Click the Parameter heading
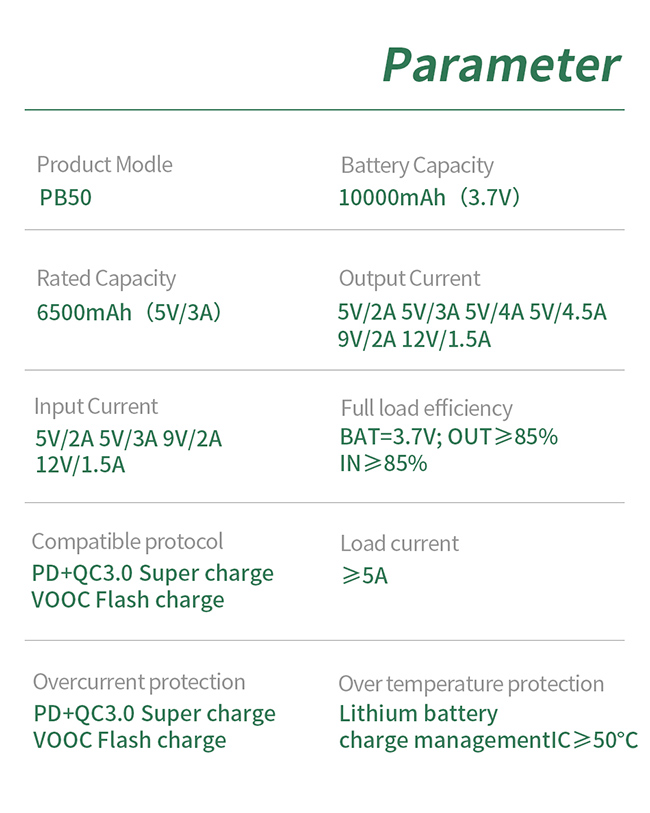This screenshot has width=650, height=813. point(501,65)
